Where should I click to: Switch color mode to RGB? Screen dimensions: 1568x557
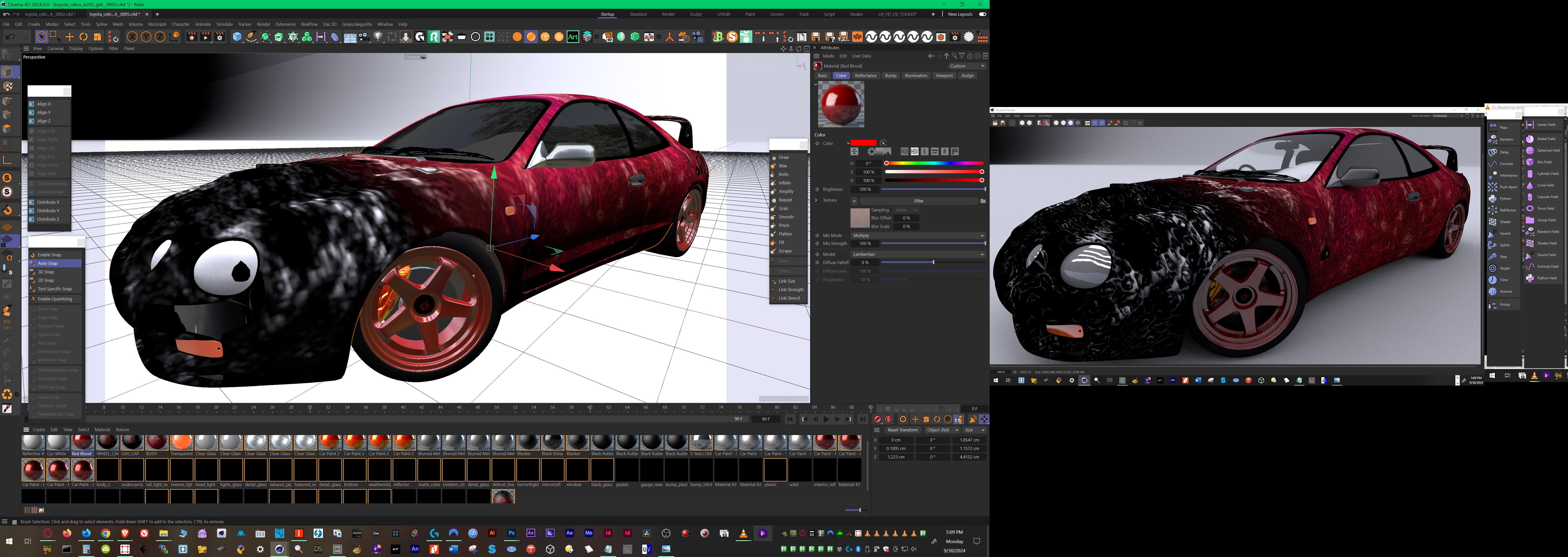point(905,152)
